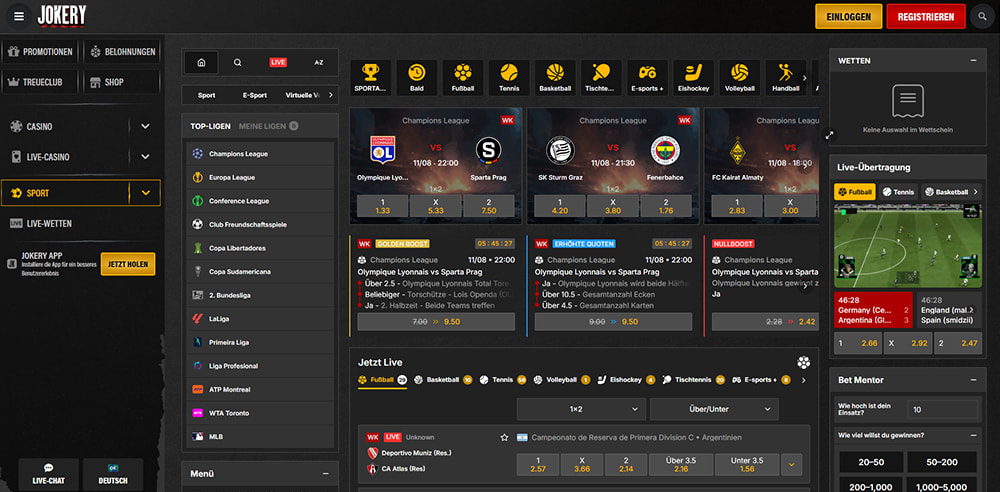This screenshot has height=492, width=1000.
Task: Open the Über/Unter market dropdown
Action: coord(714,409)
